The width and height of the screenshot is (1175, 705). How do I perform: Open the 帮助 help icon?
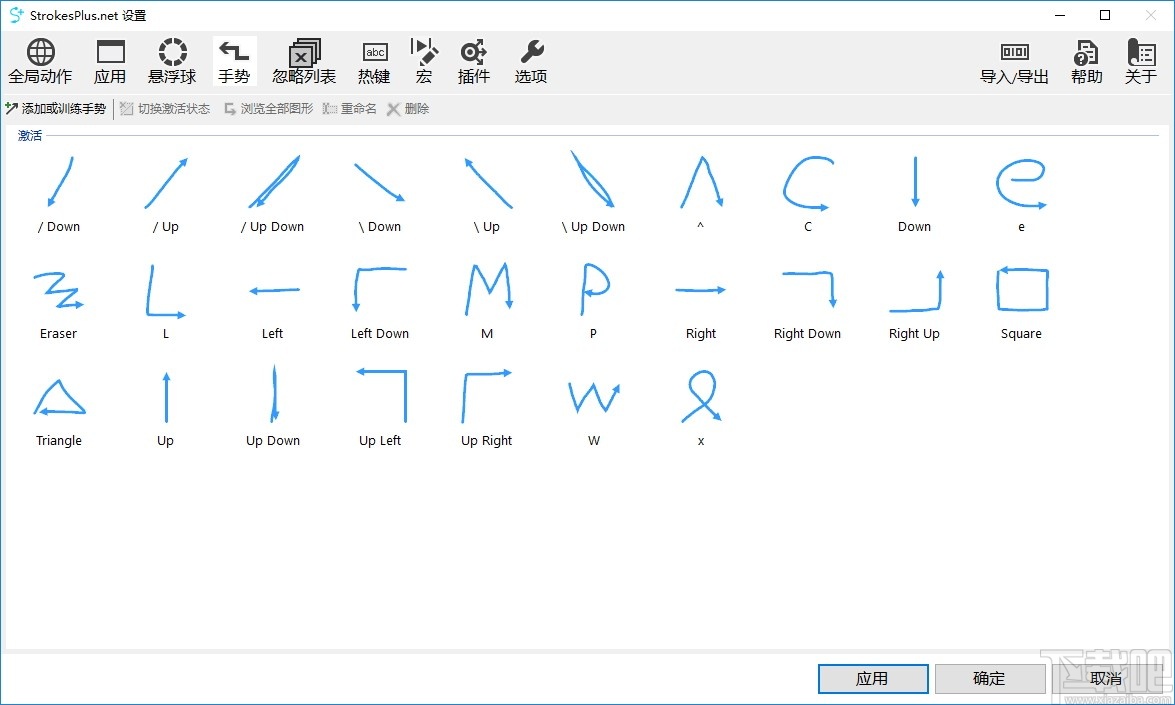pyautogui.click(x=1086, y=61)
